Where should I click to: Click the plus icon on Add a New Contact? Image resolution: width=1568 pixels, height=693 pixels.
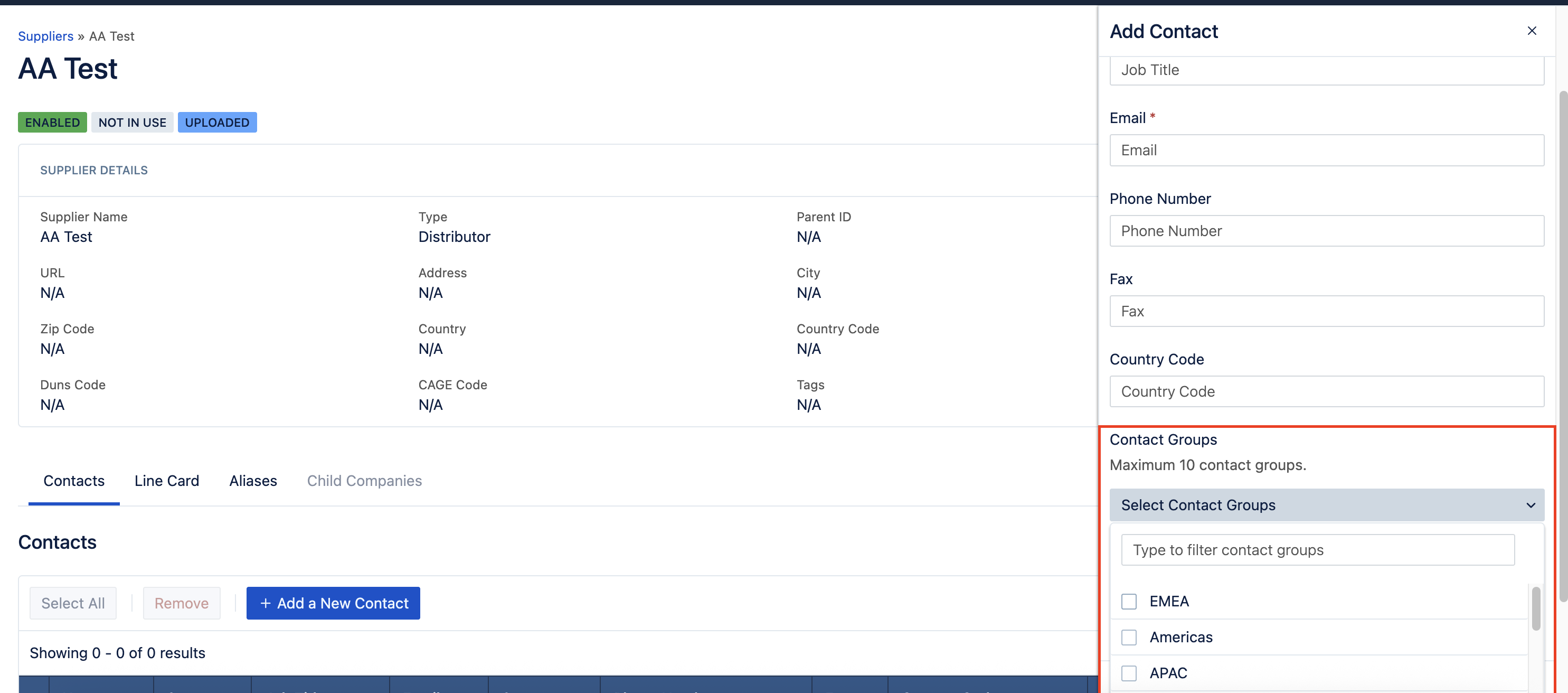click(x=266, y=603)
